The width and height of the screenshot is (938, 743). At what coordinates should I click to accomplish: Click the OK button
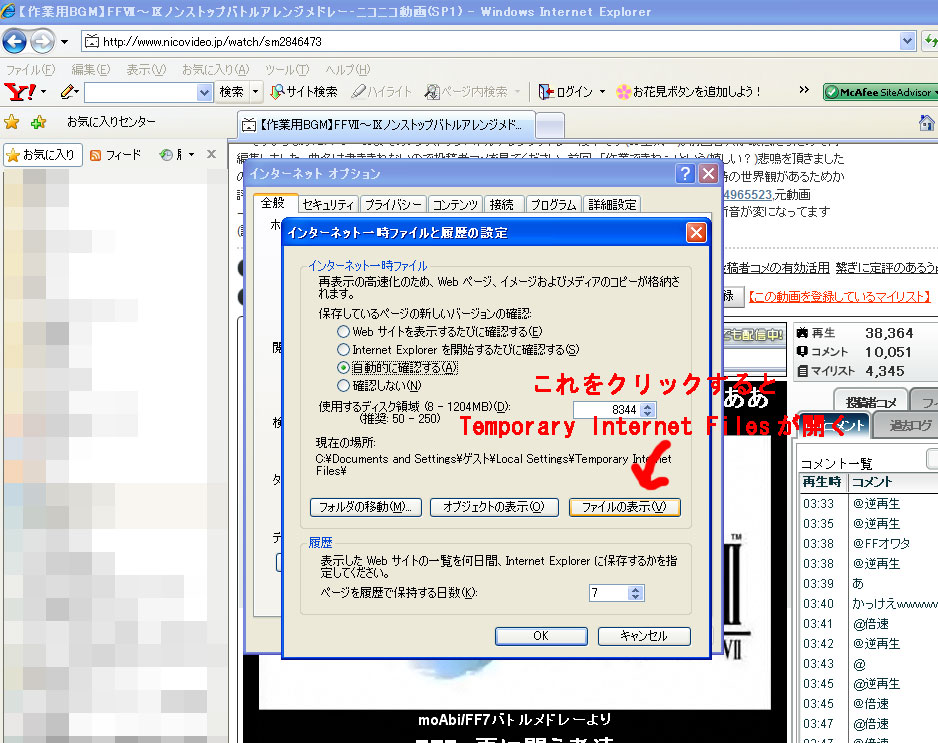[x=541, y=636]
